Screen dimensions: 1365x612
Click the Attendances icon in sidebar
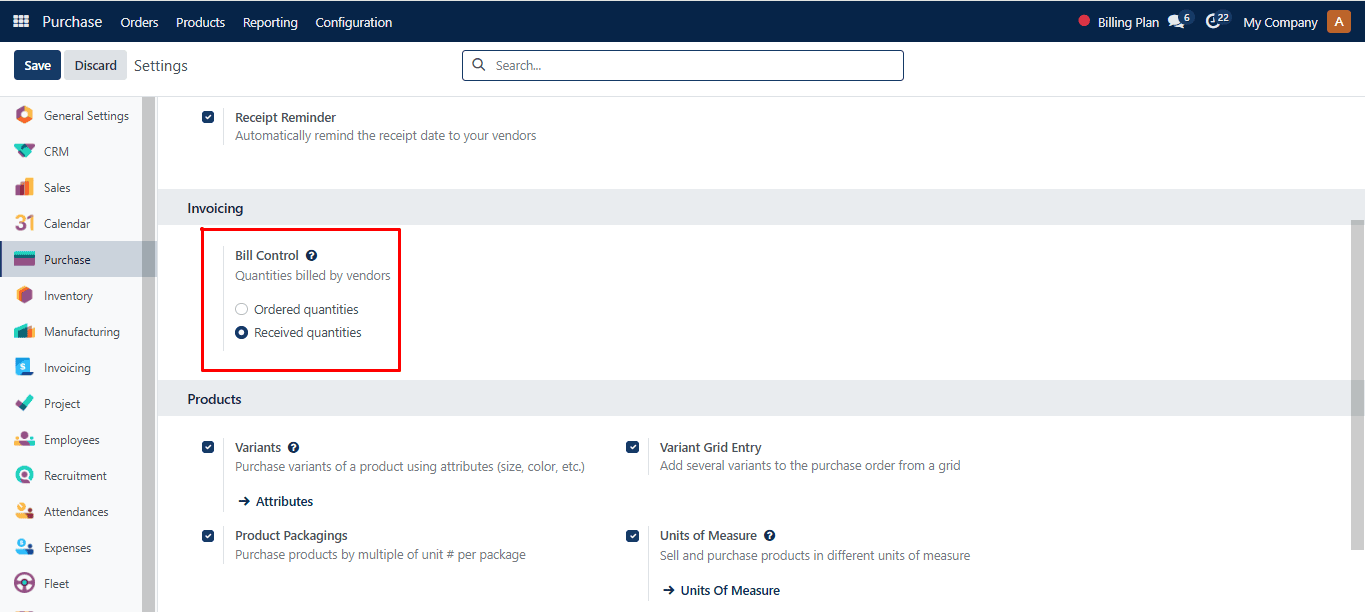point(25,511)
